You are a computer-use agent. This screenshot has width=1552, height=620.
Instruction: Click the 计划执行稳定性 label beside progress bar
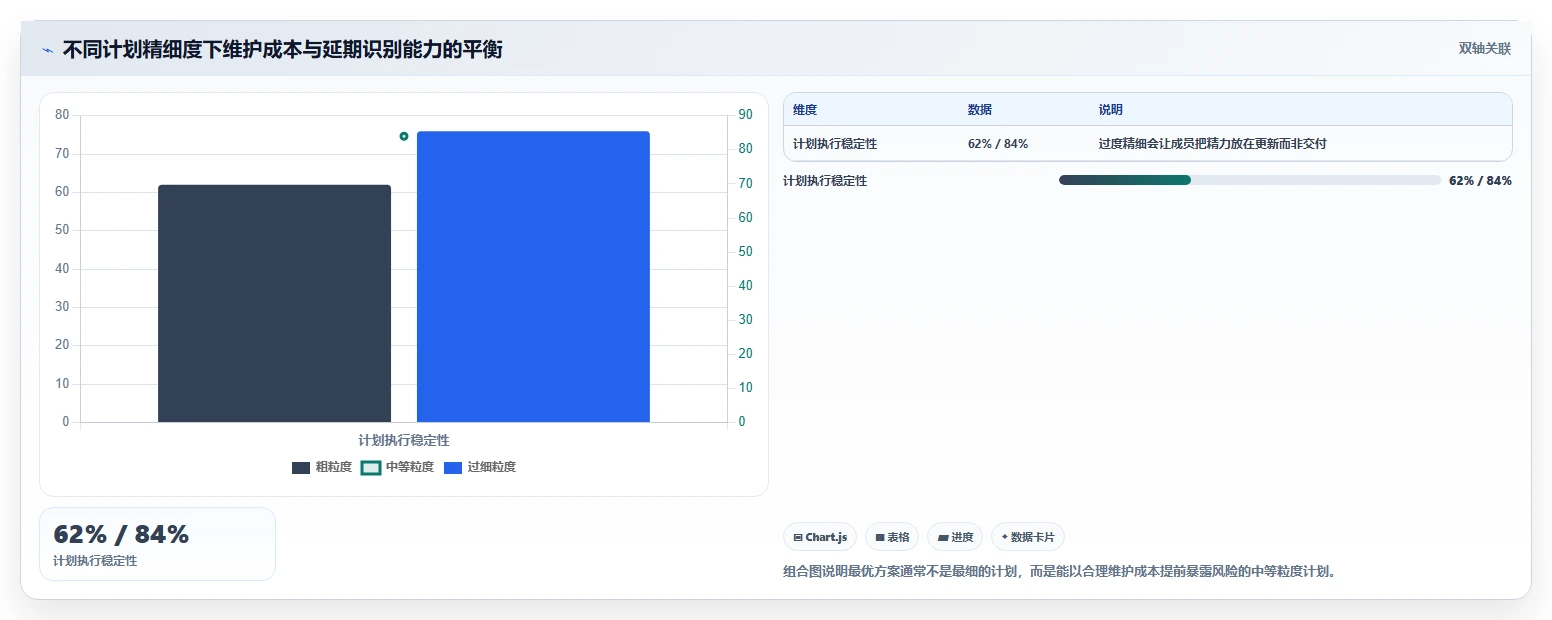tap(825, 181)
